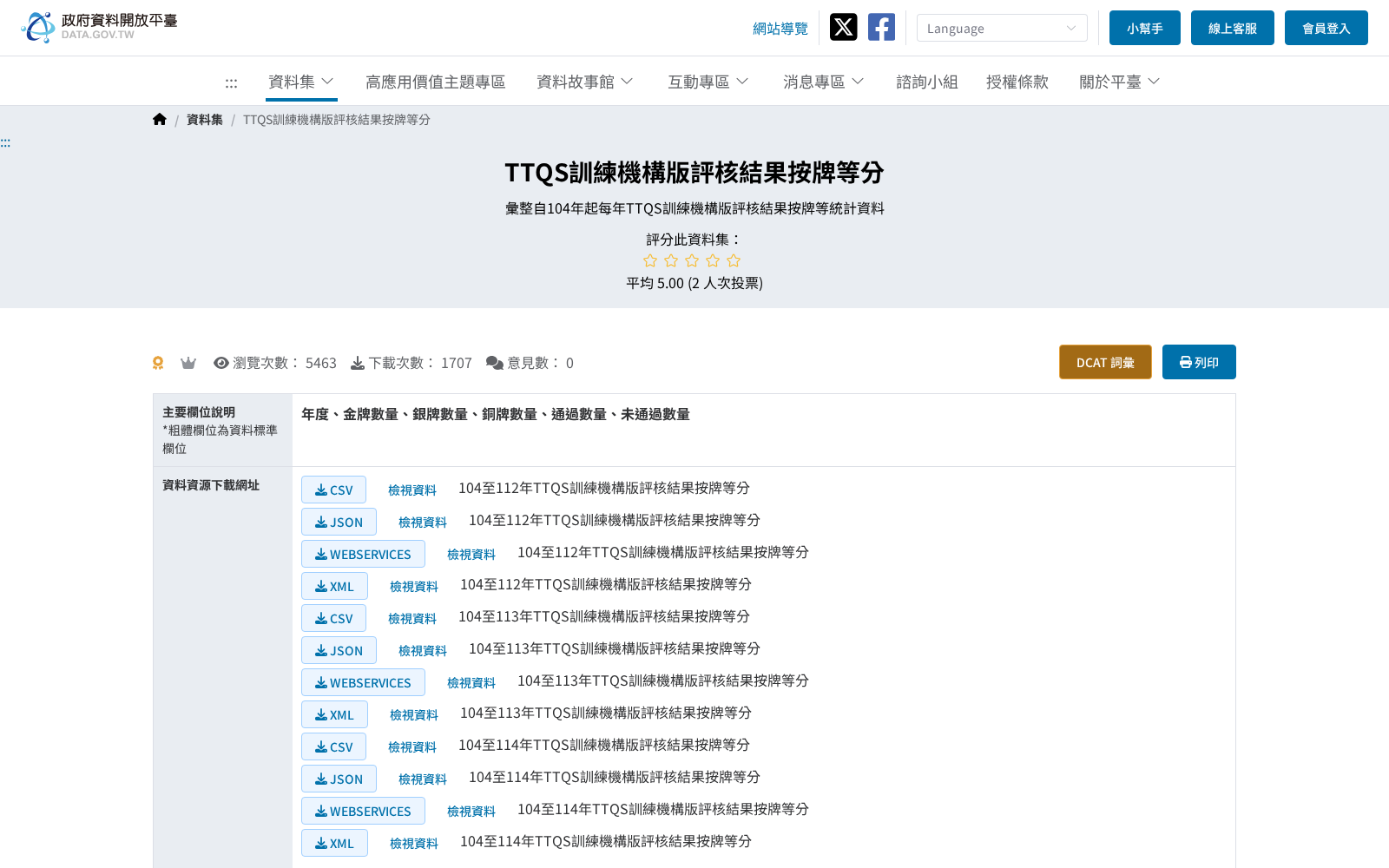Screen dimensions: 1389x868
Task: Click 檢視資料 for 104至112年 JSON
Action: pyautogui.click(x=423, y=523)
